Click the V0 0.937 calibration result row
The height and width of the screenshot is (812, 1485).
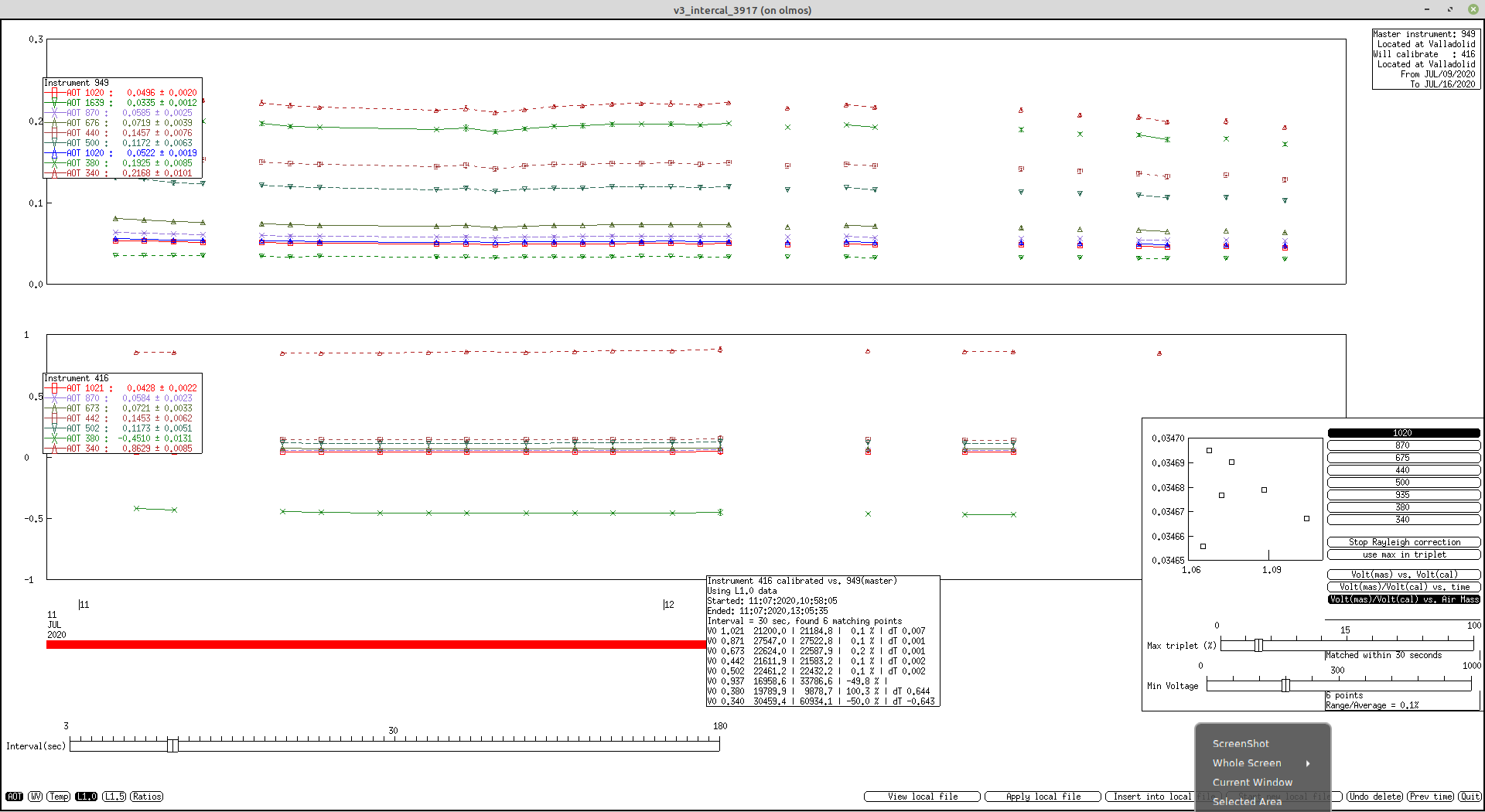click(798, 681)
